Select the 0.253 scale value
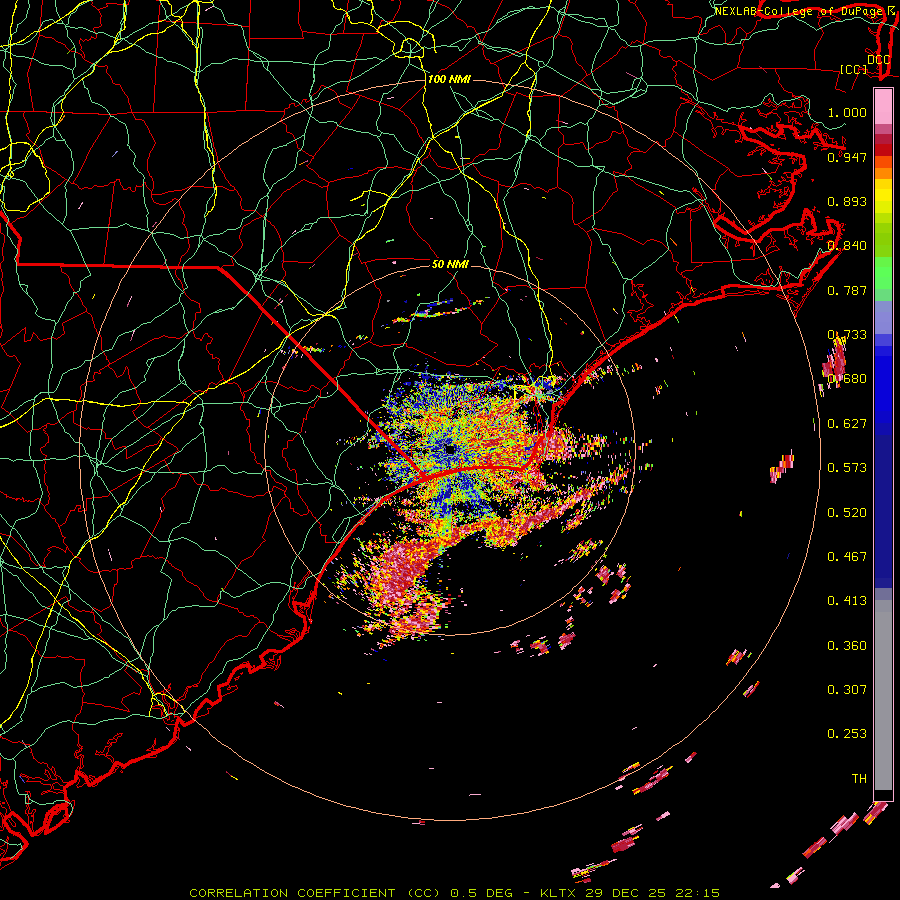900x900 pixels. [x=847, y=734]
